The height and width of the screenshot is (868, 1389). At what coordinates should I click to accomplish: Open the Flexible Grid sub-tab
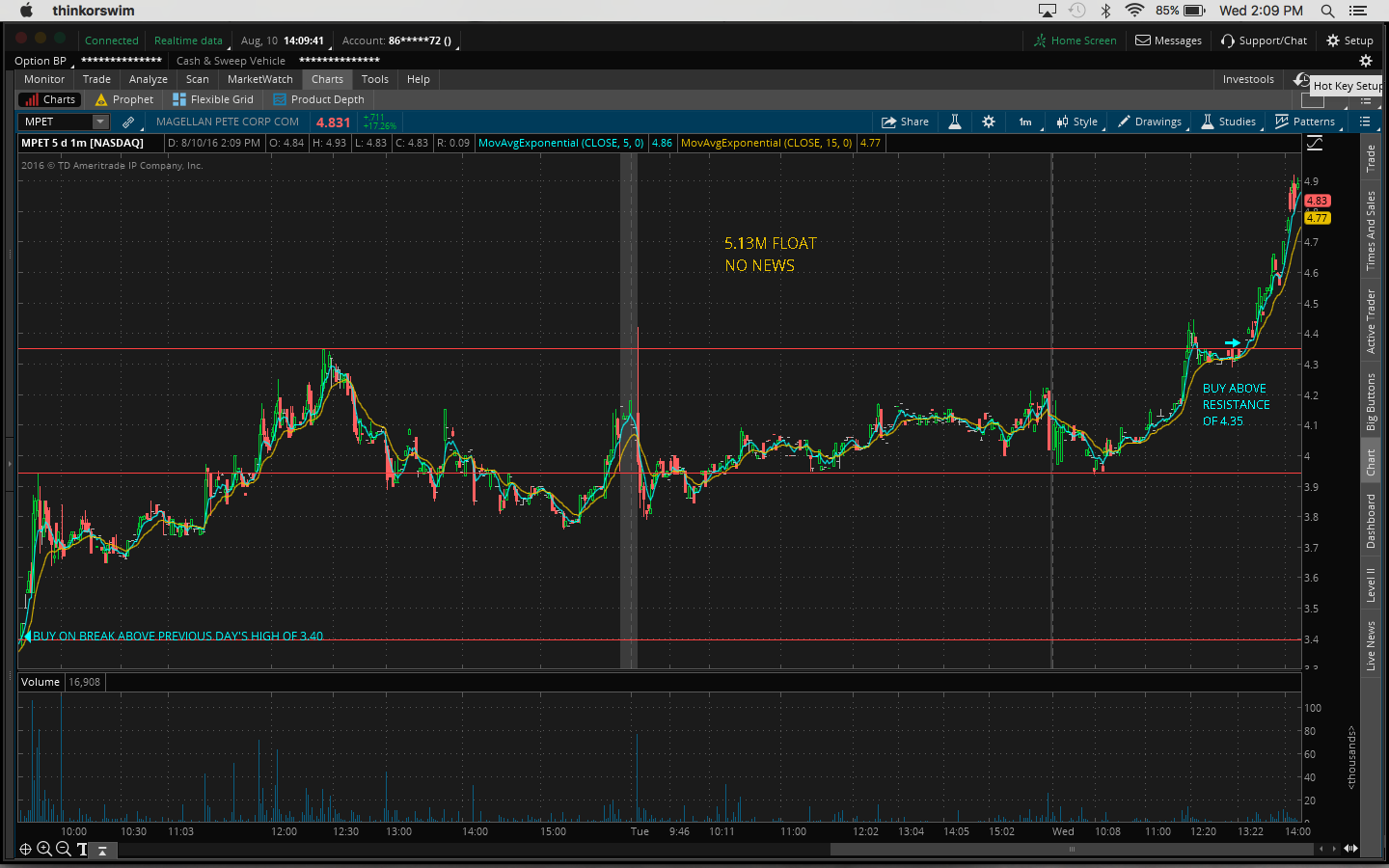(213, 99)
